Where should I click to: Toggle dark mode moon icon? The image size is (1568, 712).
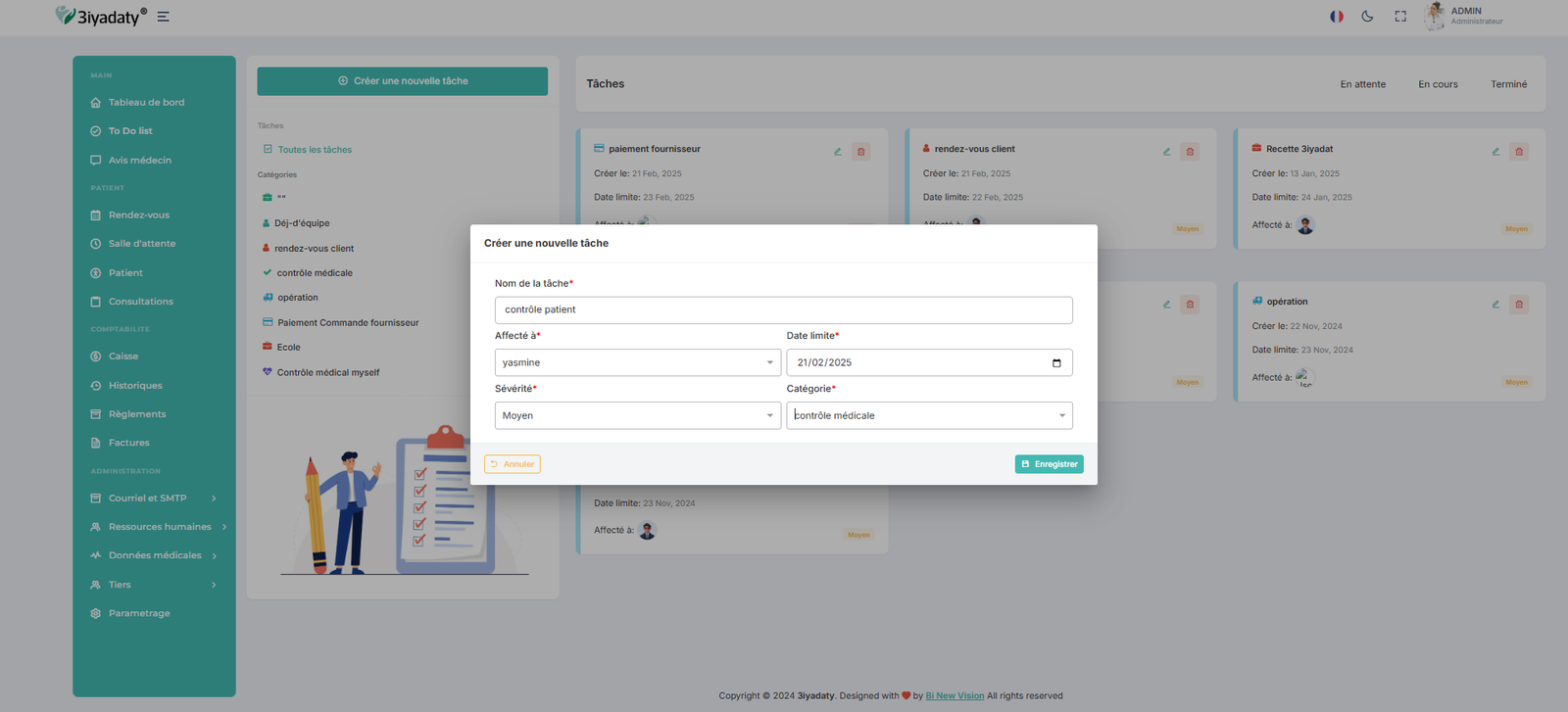pyautogui.click(x=1367, y=16)
